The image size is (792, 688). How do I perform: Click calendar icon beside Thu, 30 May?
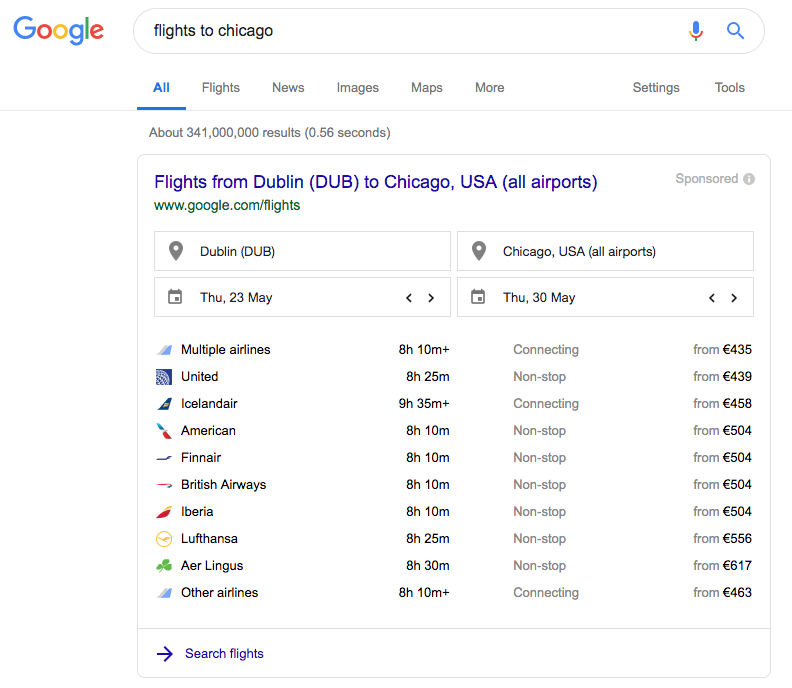click(478, 297)
